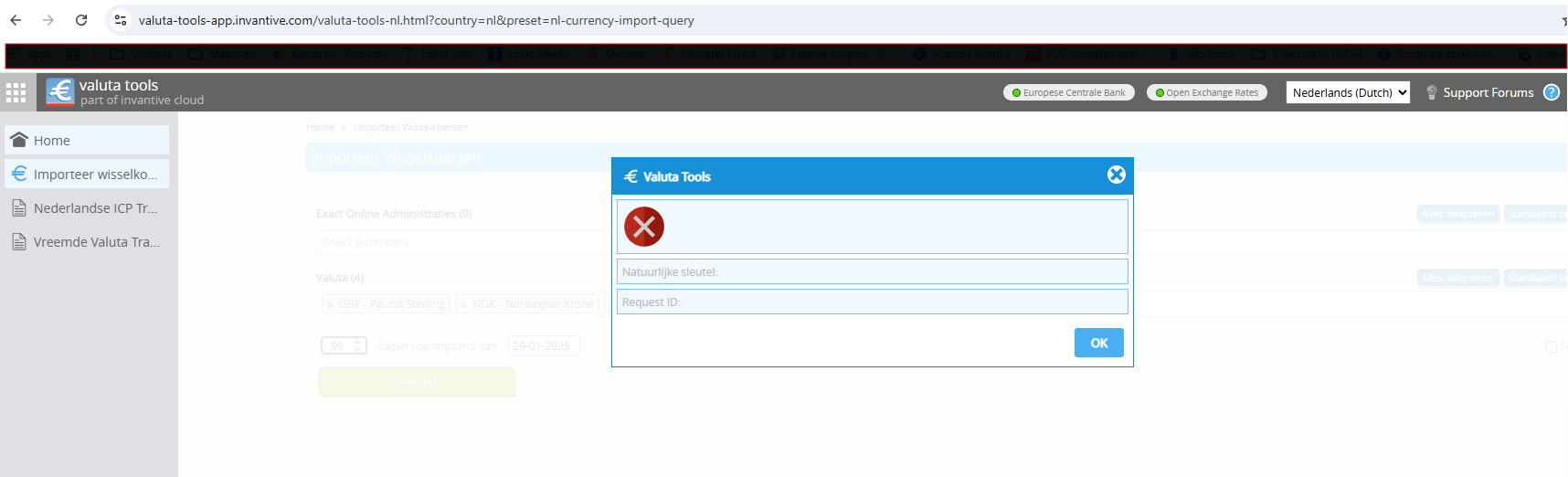Click the blue help question mark icon

coord(1551,92)
